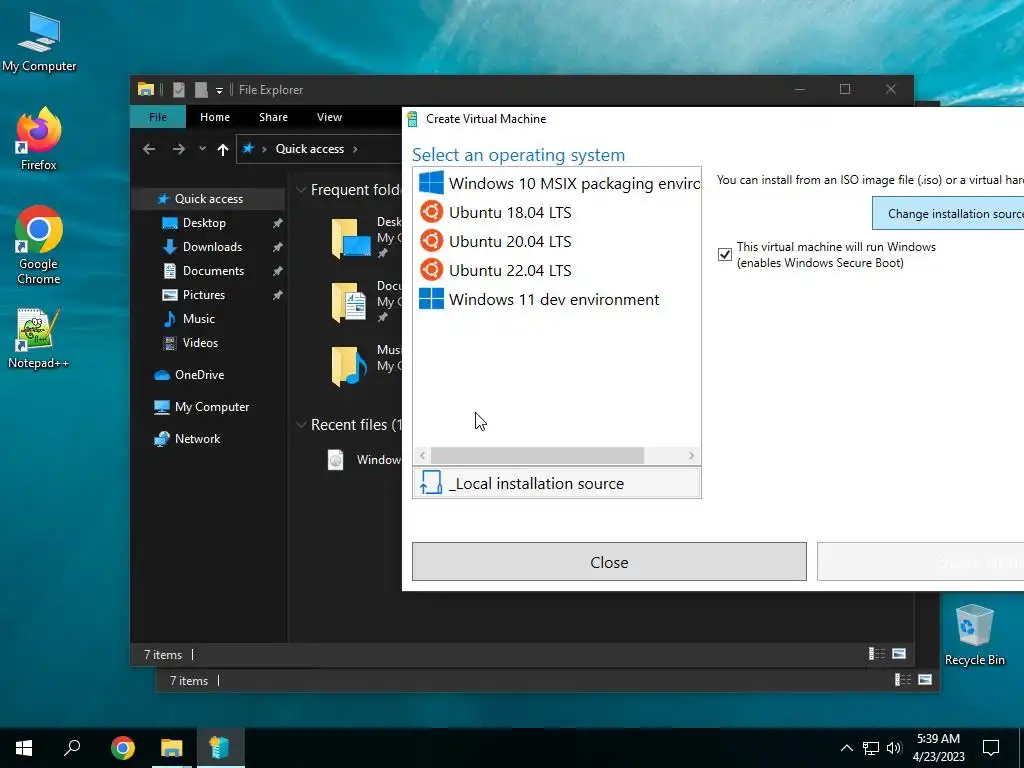Open the volume speaker tray icon

click(894, 748)
